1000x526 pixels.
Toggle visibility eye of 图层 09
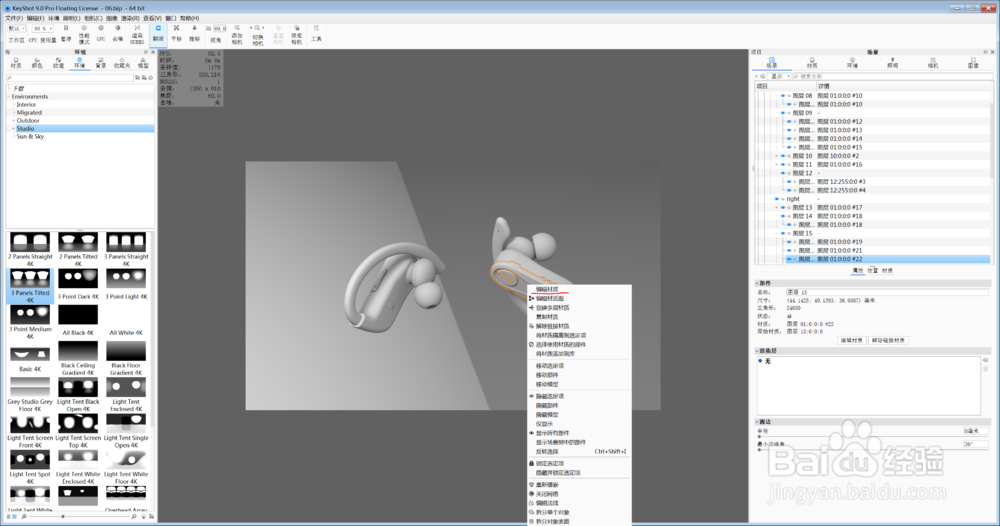point(783,113)
